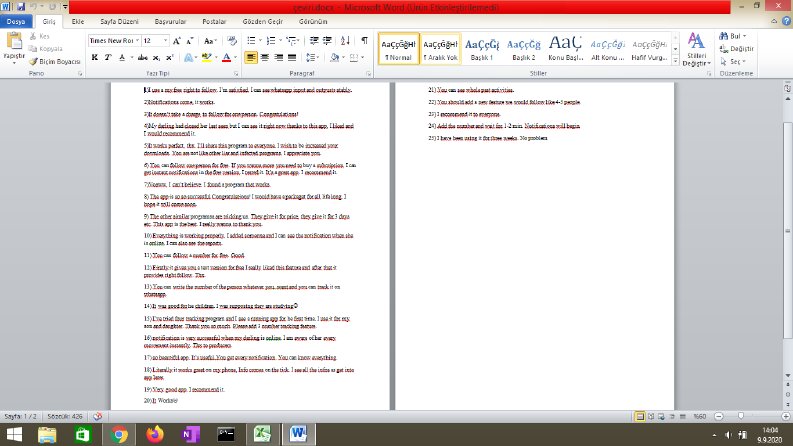Screen dimensions: 793x446
Task: Click the Yapıştır paste icon
Action: click(14, 41)
